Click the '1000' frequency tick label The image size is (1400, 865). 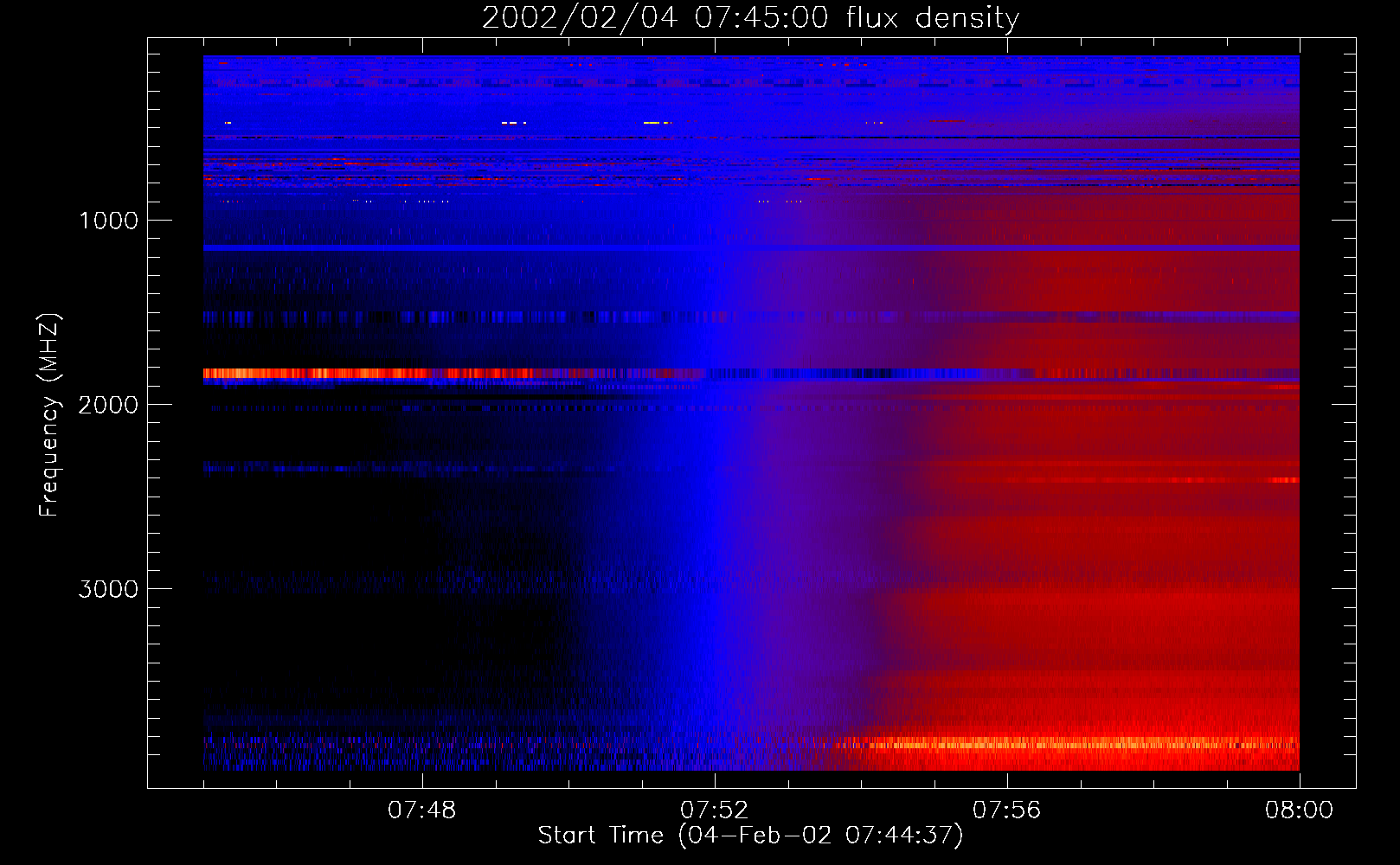(x=108, y=221)
